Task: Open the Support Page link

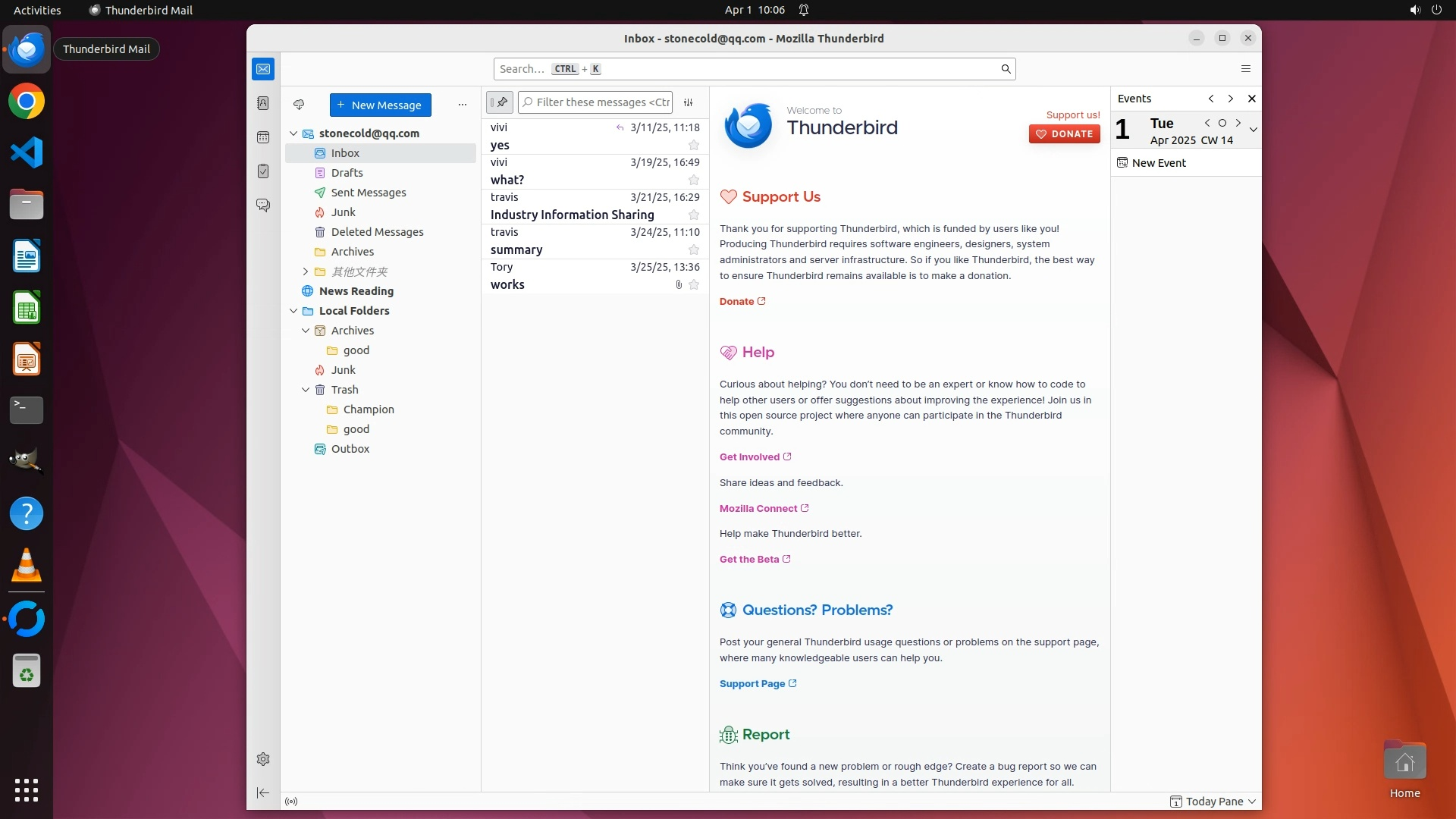Action: 752,683
